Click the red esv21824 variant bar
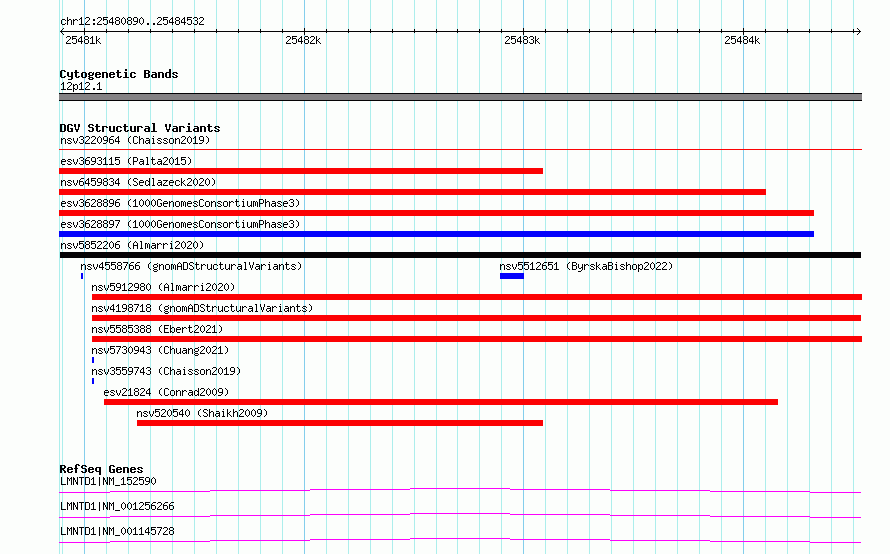The width and height of the screenshot is (890, 554). click(441, 402)
